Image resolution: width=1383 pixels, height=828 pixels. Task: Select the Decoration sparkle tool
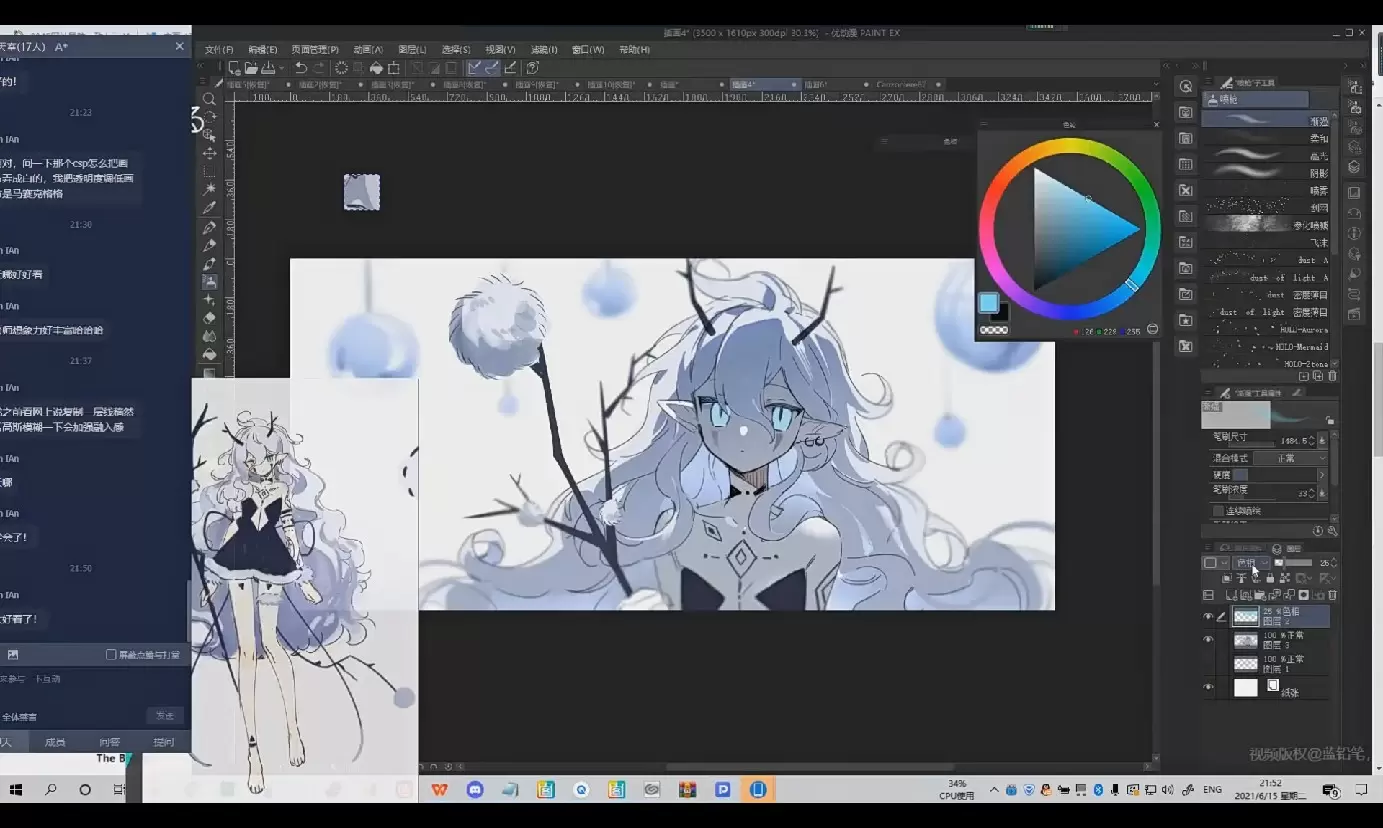(x=210, y=300)
